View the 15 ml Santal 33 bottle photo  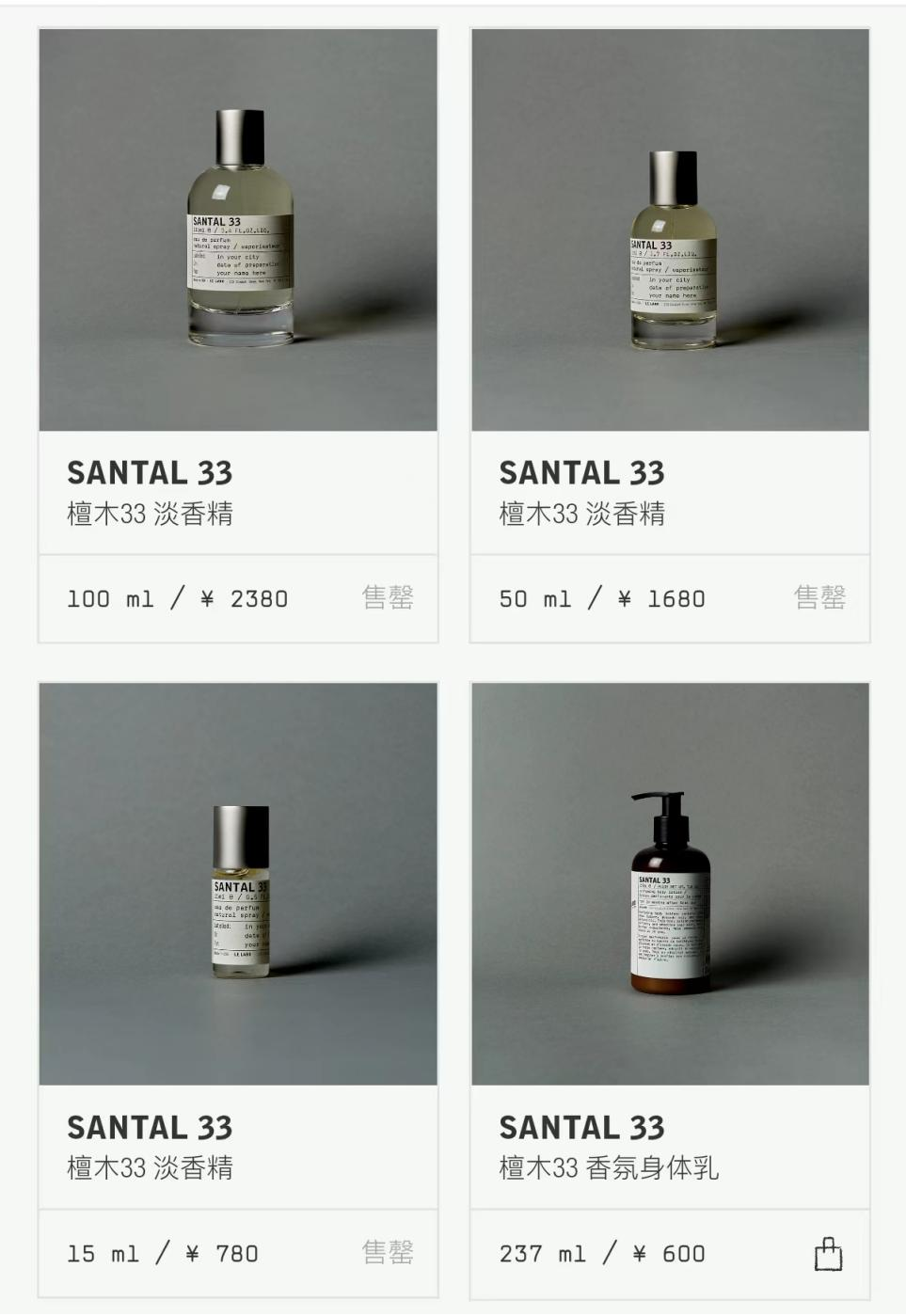[x=238, y=884]
